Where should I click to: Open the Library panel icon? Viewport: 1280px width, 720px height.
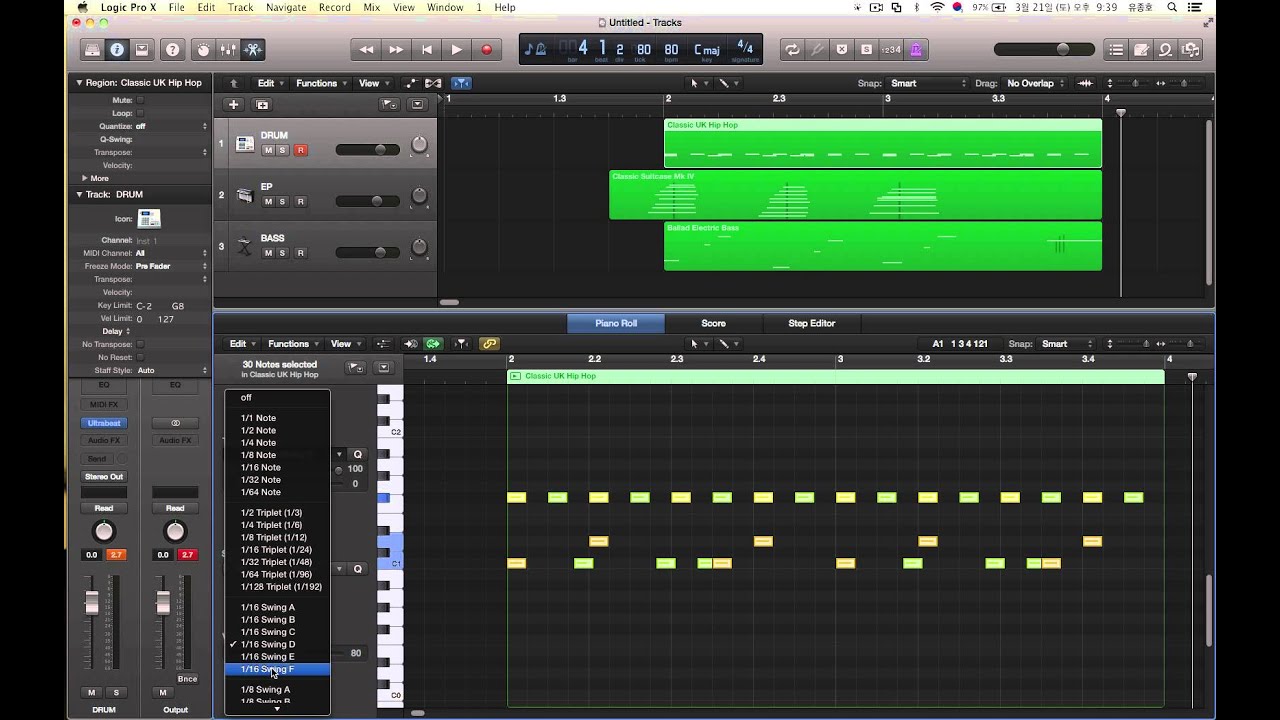pos(93,49)
